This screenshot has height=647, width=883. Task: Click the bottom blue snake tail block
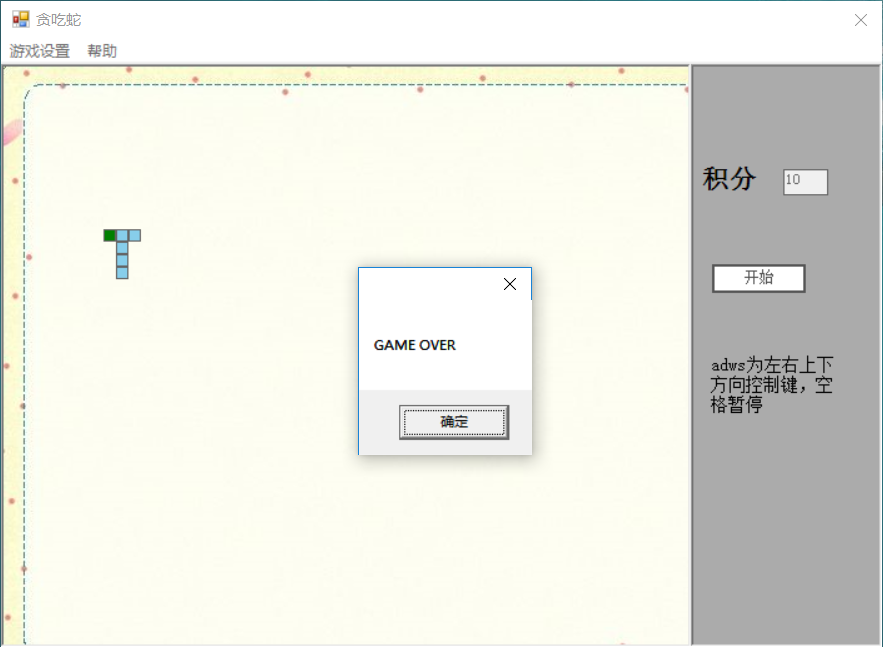click(x=122, y=273)
